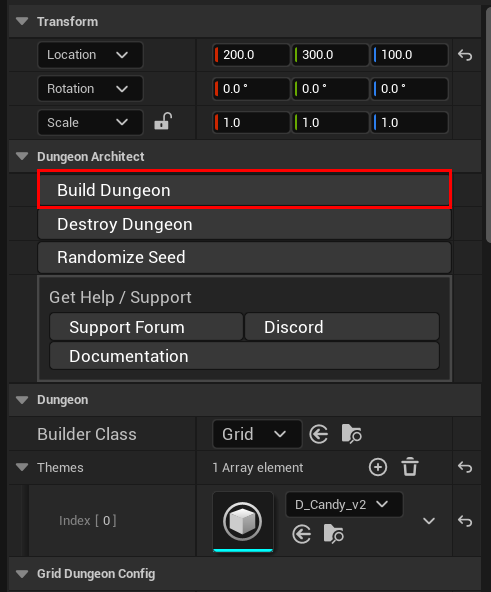Collapse the Dungeon Architect section

pos(22,156)
